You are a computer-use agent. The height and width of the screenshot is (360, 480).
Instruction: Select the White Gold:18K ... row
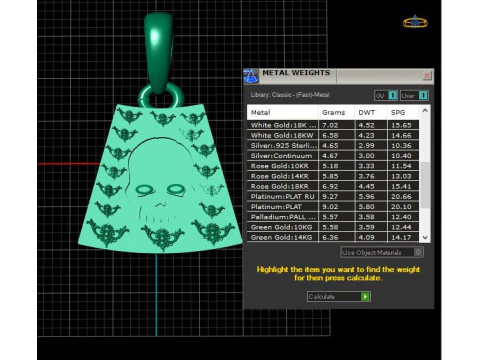pyautogui.click(x=333, y=125)
